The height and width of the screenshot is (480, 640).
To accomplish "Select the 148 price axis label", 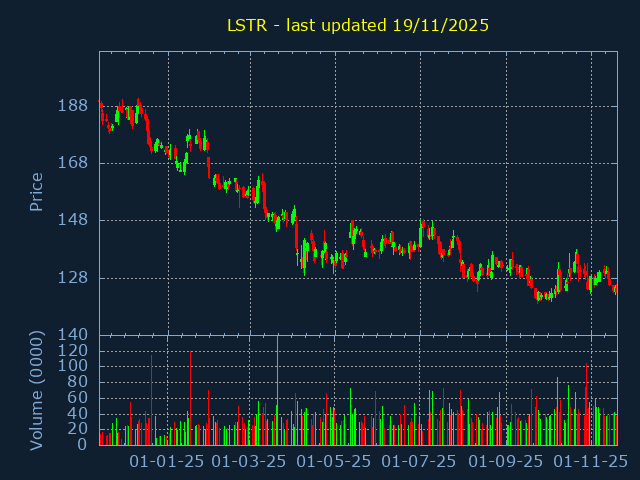I will [73, 220].
